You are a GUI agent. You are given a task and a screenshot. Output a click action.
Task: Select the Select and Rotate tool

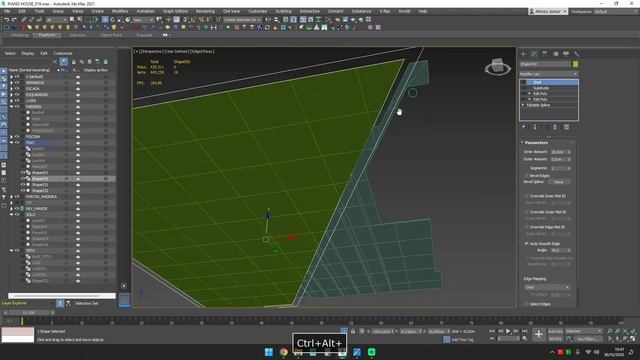click(x=113, y=20)
